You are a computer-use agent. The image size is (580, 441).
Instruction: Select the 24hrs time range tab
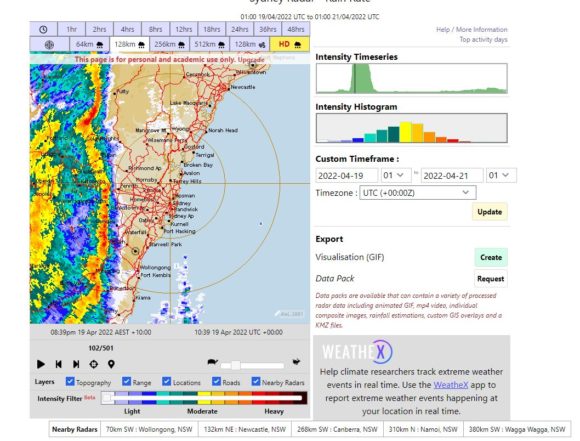(240, 29)
